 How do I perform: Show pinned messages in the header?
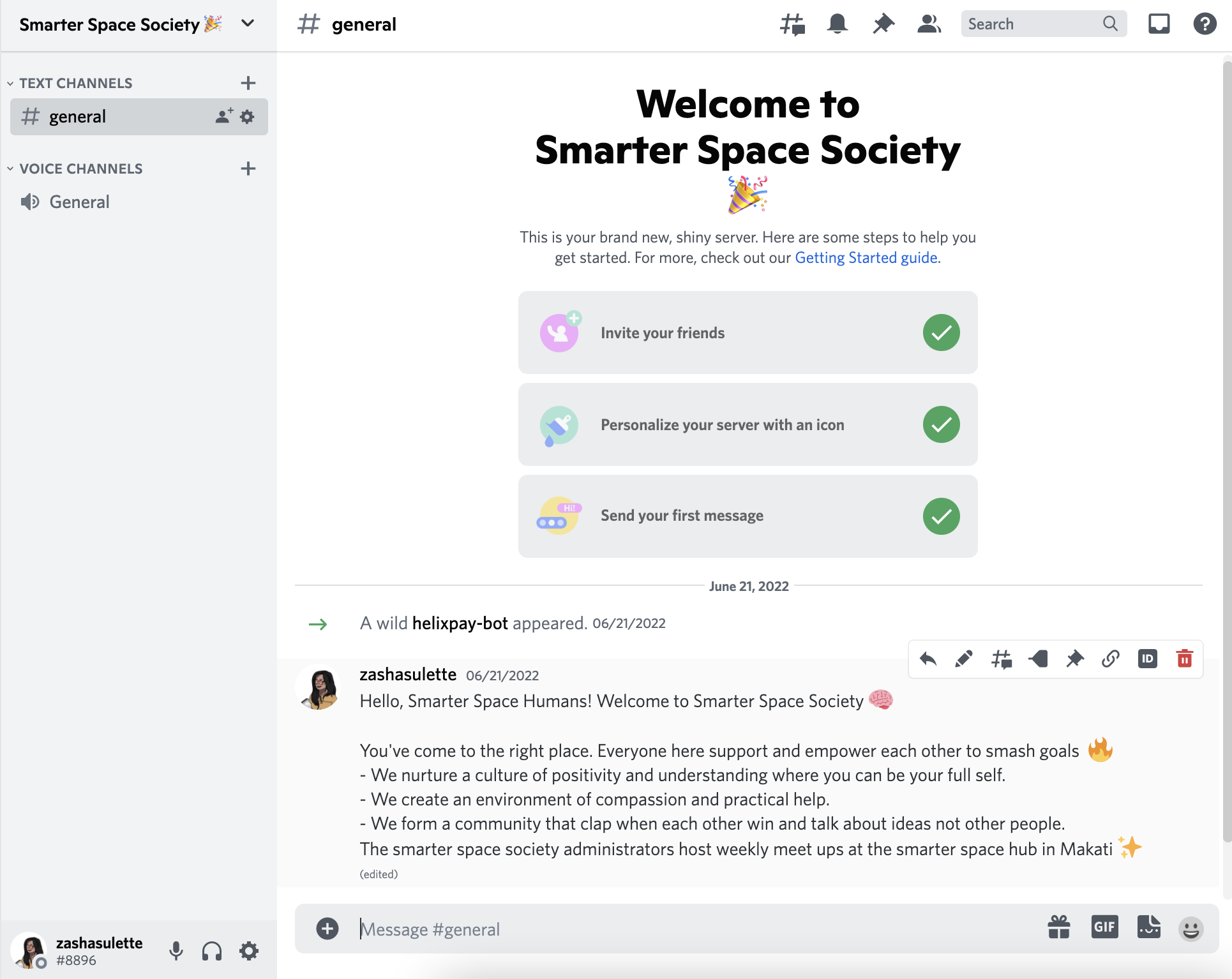[883, 24]
